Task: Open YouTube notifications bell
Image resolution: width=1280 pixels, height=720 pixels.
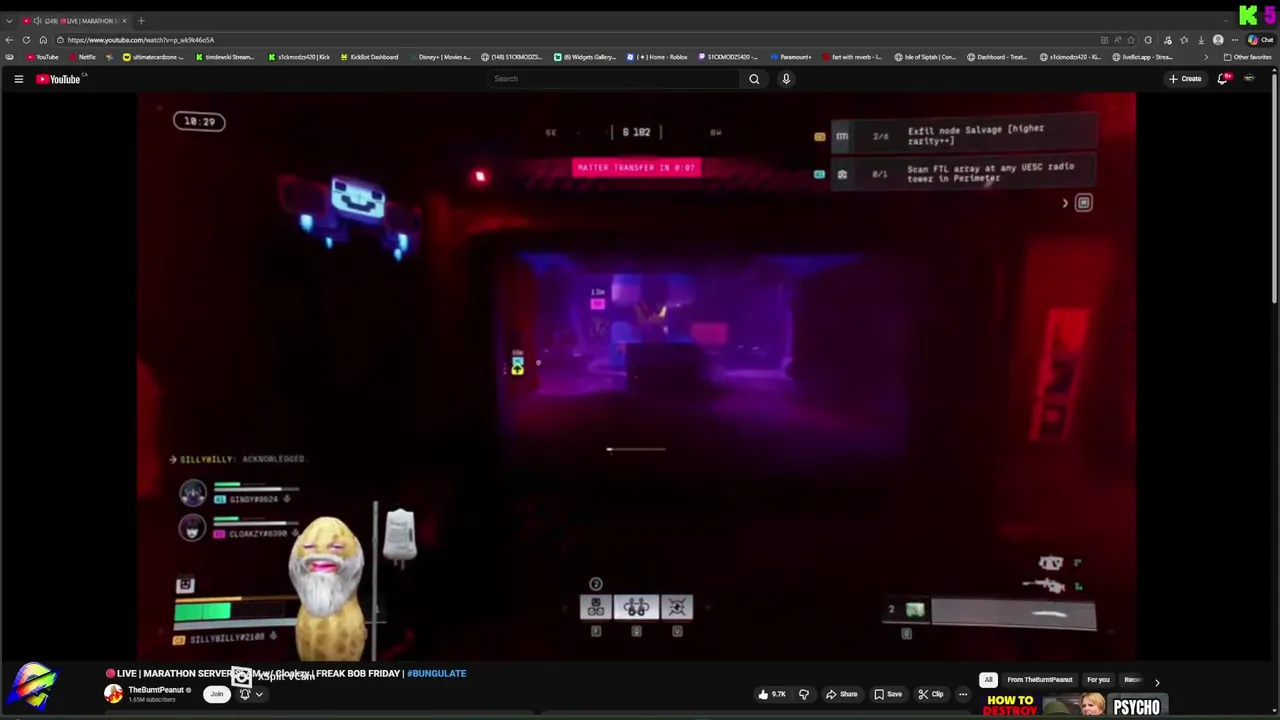Action: coord(1222,79)
